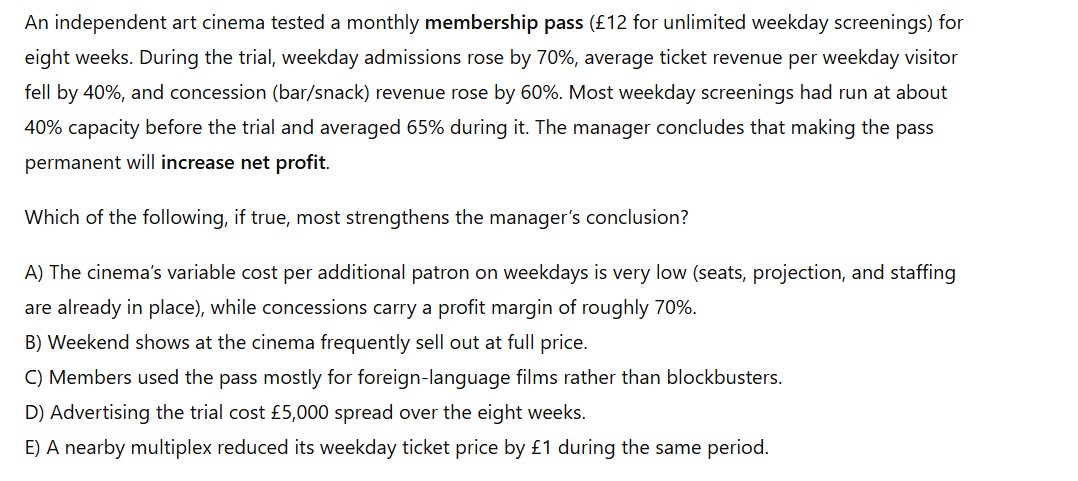Click the word "blockbusters" in option C
Image resolution: width=1078 pixels, height=481 pixels.
[723, 378]
